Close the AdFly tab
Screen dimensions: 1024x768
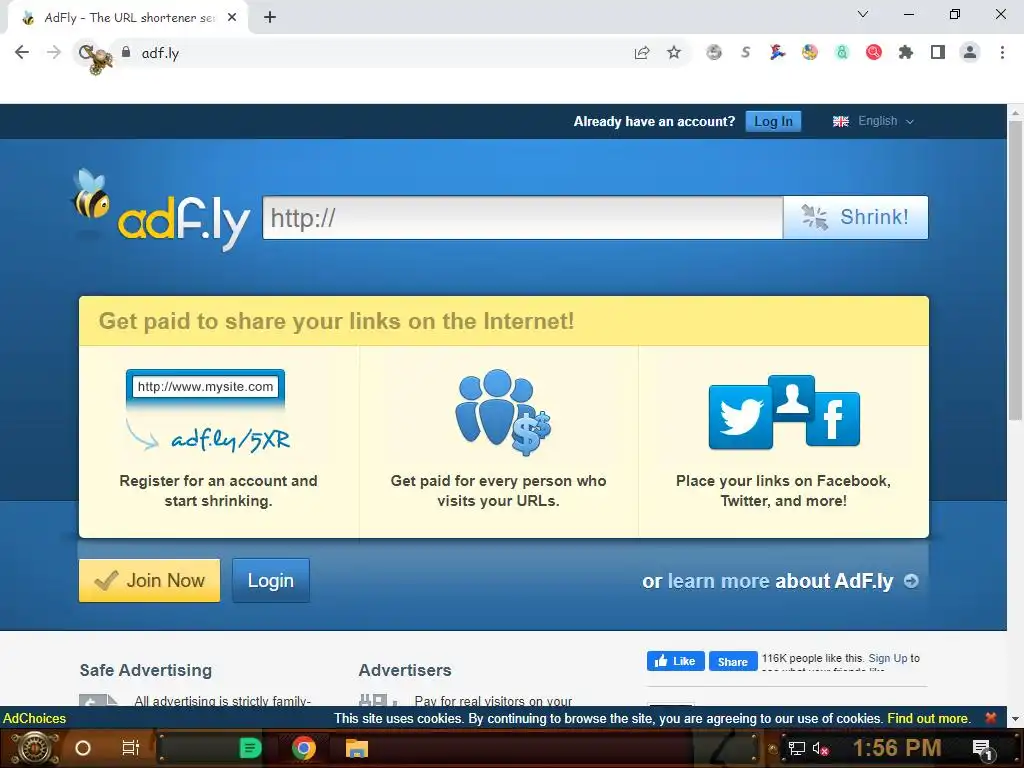click(232, 18)
